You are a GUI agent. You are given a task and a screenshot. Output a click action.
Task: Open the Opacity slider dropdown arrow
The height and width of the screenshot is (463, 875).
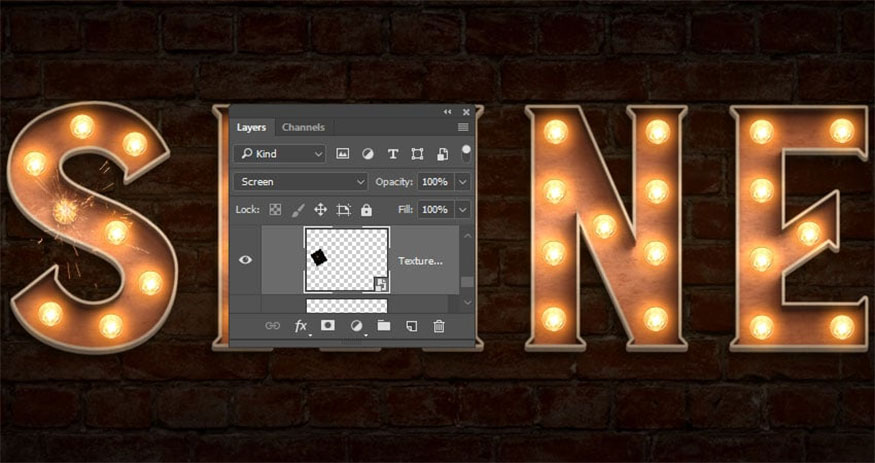[463, 182]
